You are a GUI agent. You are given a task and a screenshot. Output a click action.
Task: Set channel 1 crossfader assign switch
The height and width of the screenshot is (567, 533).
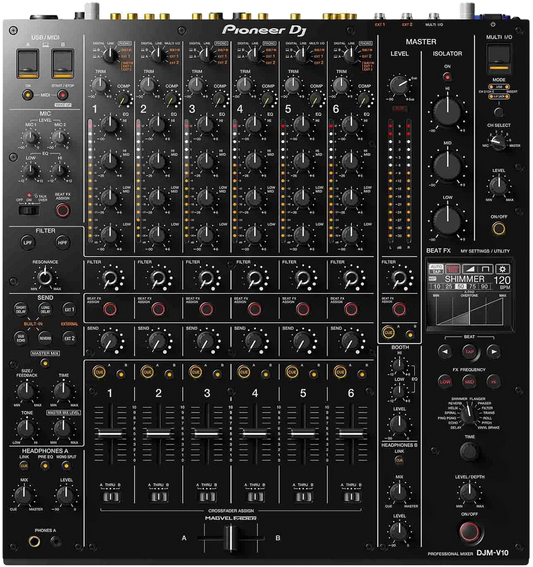point(111,496)
